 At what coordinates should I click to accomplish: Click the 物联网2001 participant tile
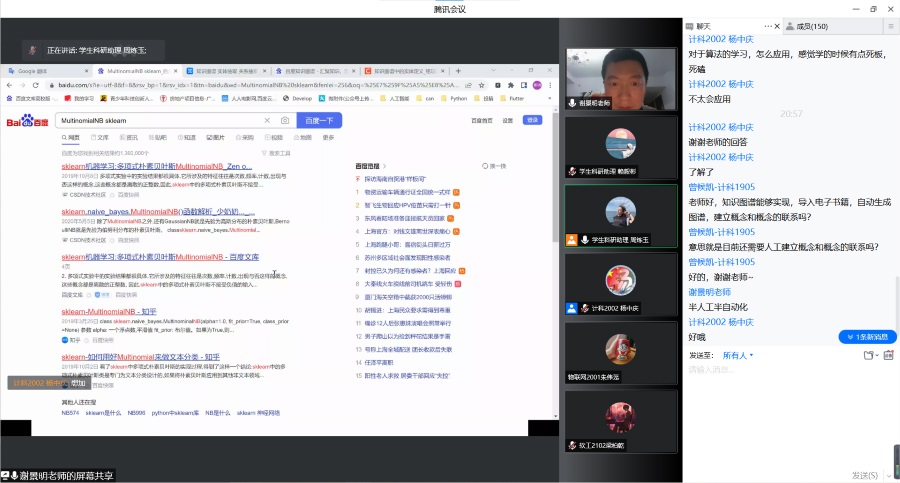tap(620, 352)
